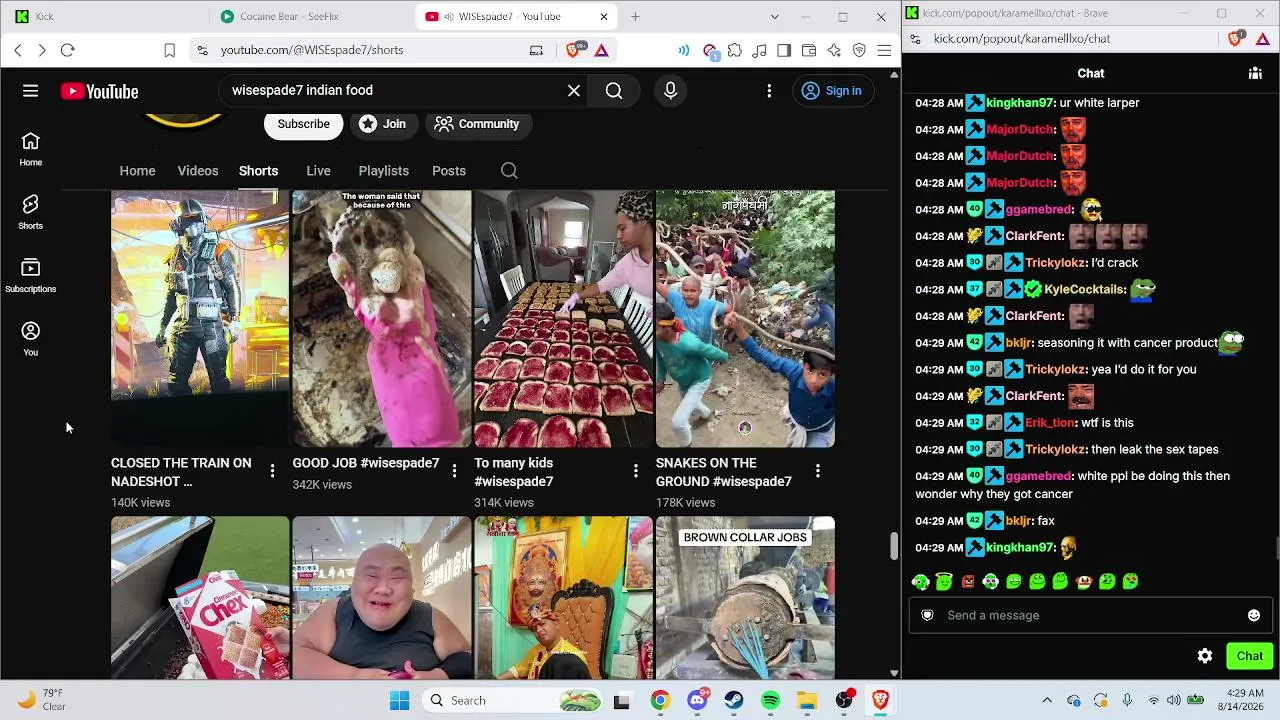Open the BROWN COLLAR JOBS short thumbnail
1280x720 pixels.
point(746,598)
